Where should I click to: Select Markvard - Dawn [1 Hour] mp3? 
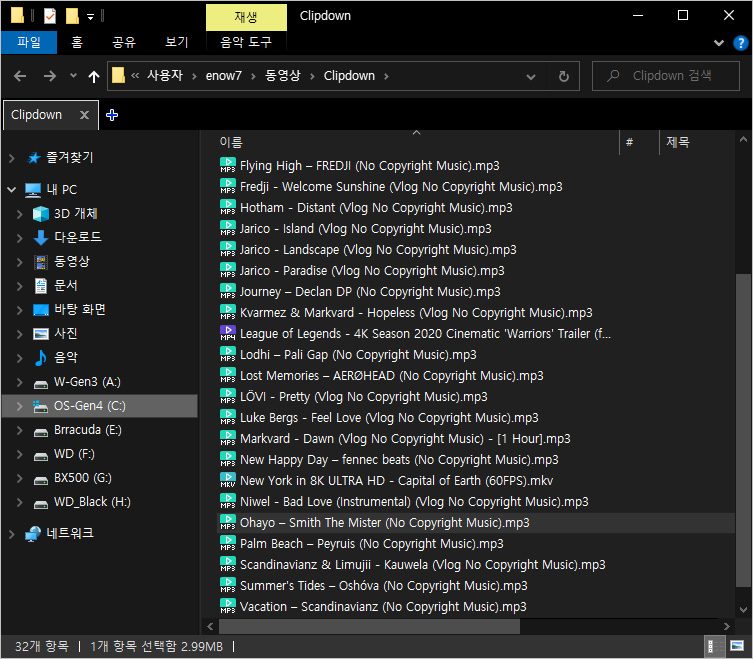[x=405, y=439]
